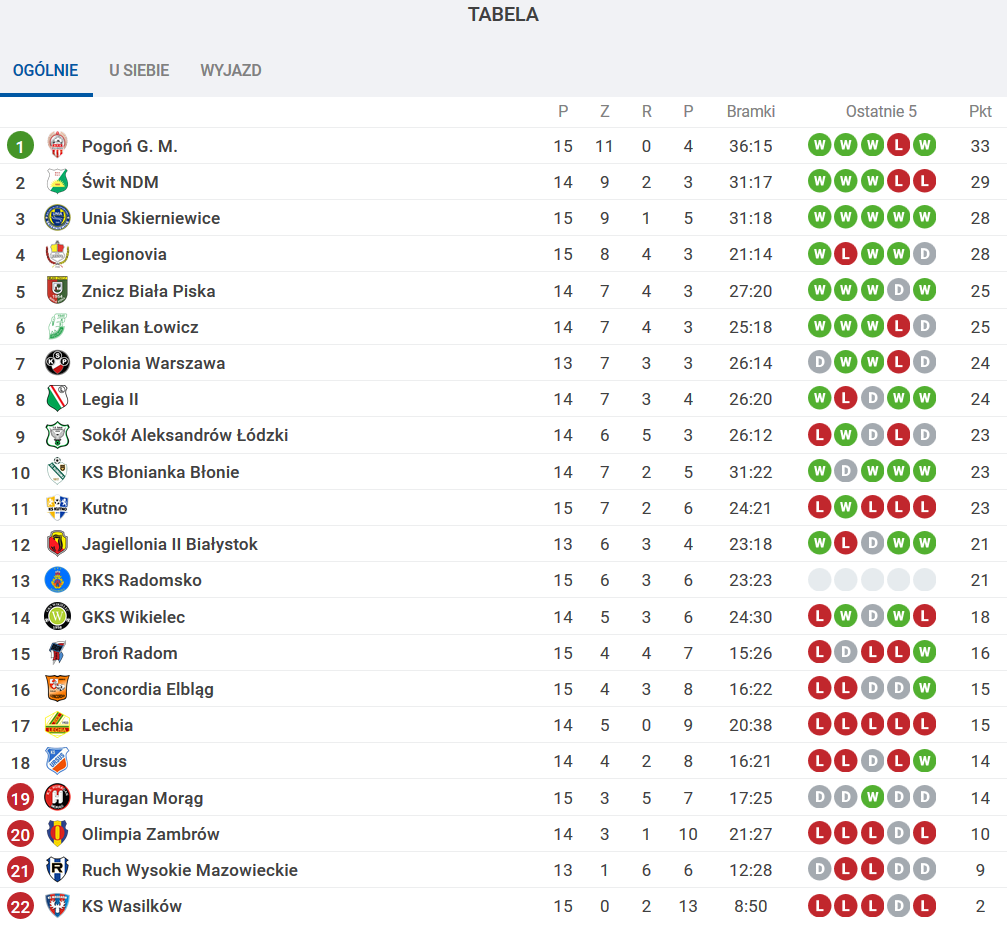Switch to the WYJAZD tab

click(x=231, y=70)
